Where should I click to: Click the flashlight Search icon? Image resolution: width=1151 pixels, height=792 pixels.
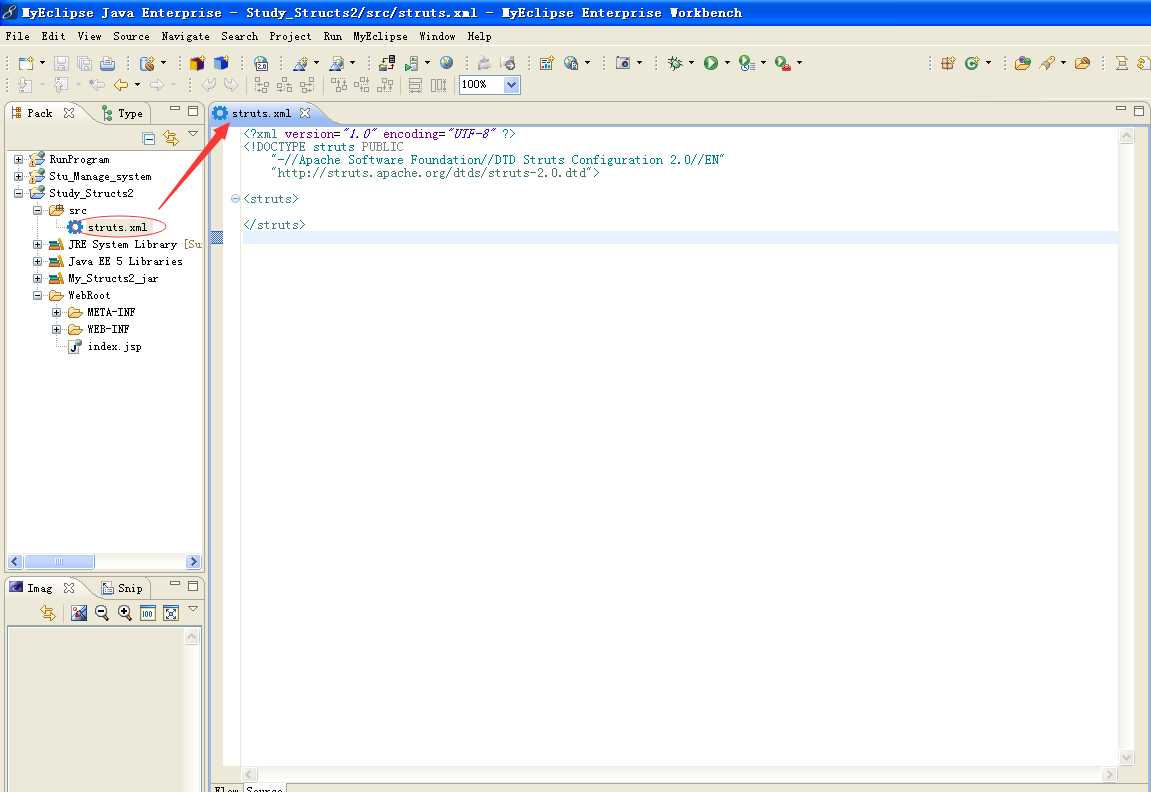click(x=1047, y=63)
